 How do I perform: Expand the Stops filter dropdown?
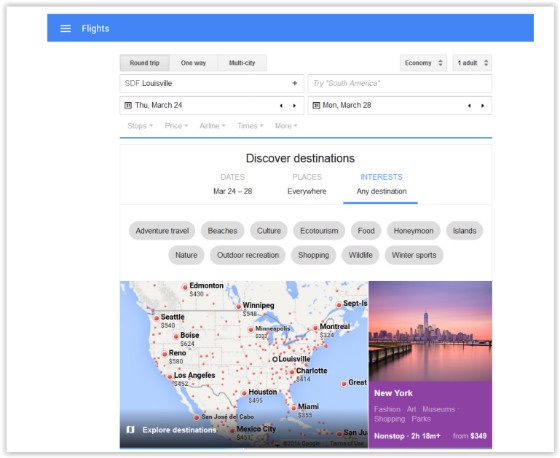click(140, 126)
